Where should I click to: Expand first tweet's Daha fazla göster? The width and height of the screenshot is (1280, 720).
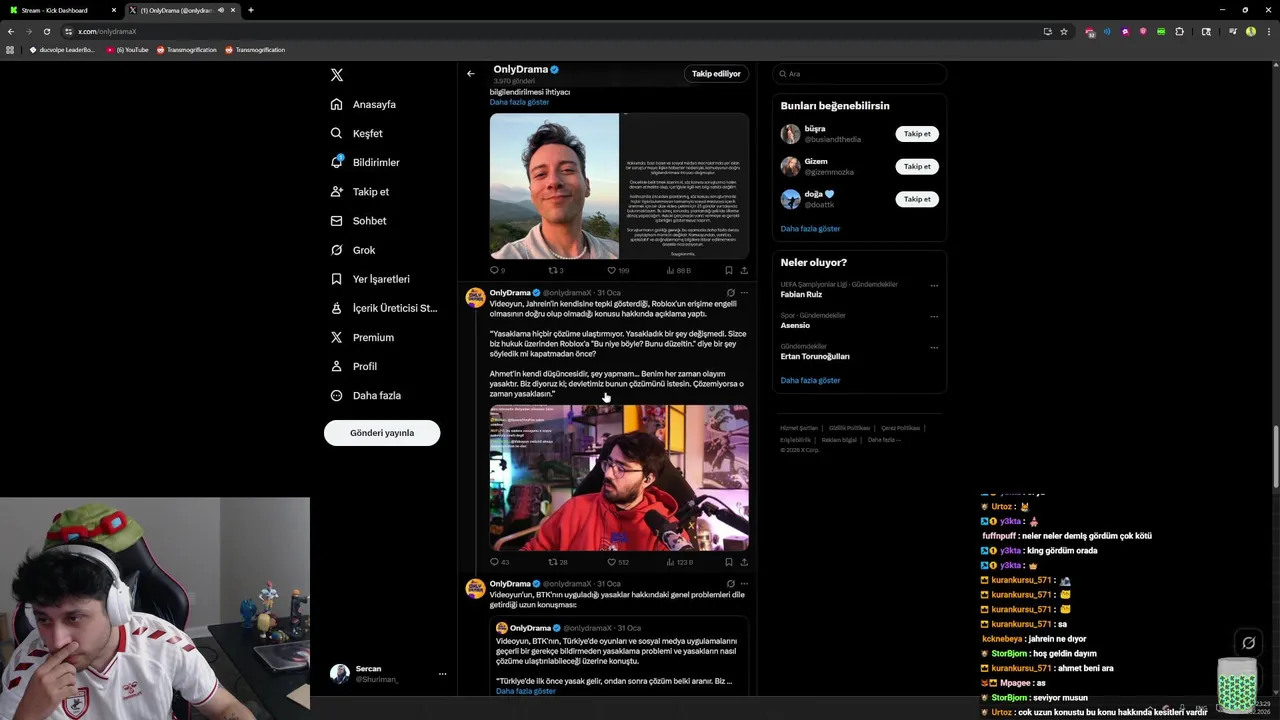519,102
